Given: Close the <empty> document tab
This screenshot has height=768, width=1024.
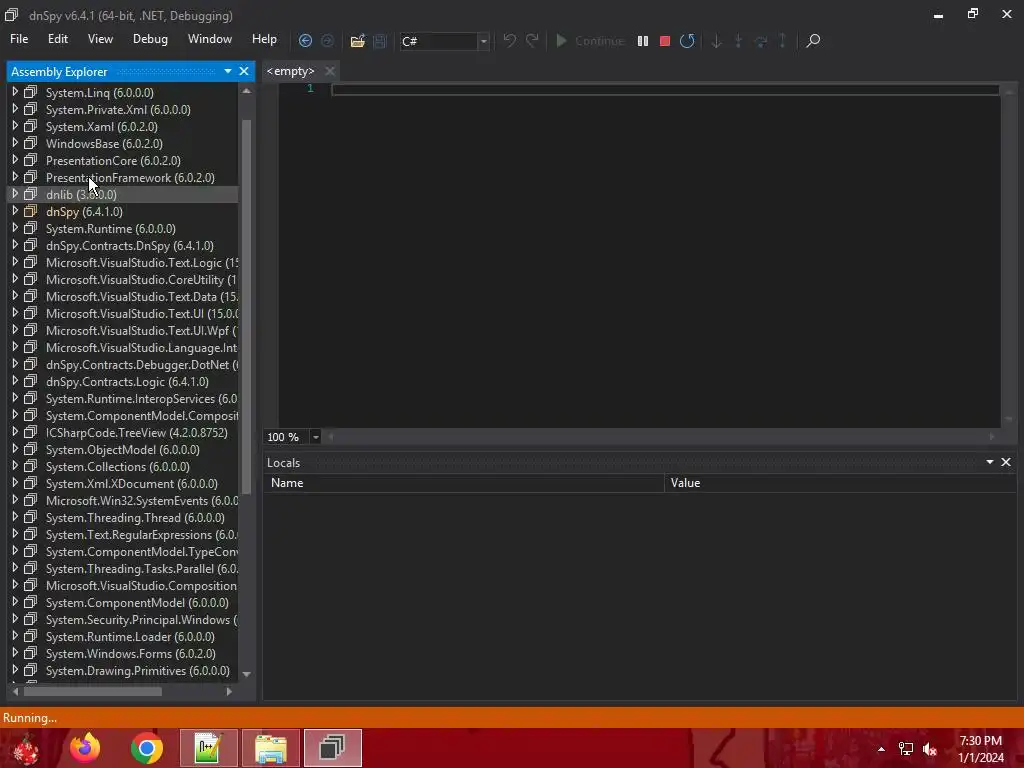Looking at the screenshot, I should coord(330,71).
